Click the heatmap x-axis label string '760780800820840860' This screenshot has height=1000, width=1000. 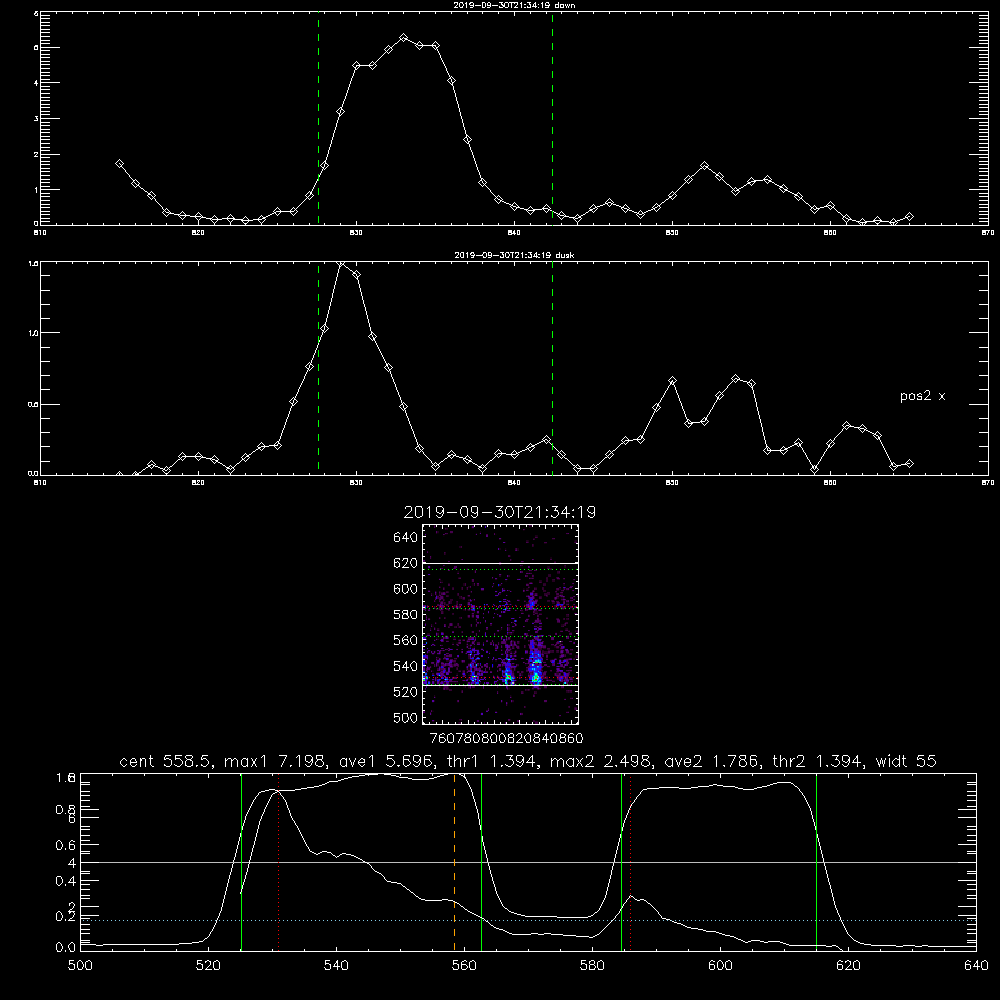[506, 738]
